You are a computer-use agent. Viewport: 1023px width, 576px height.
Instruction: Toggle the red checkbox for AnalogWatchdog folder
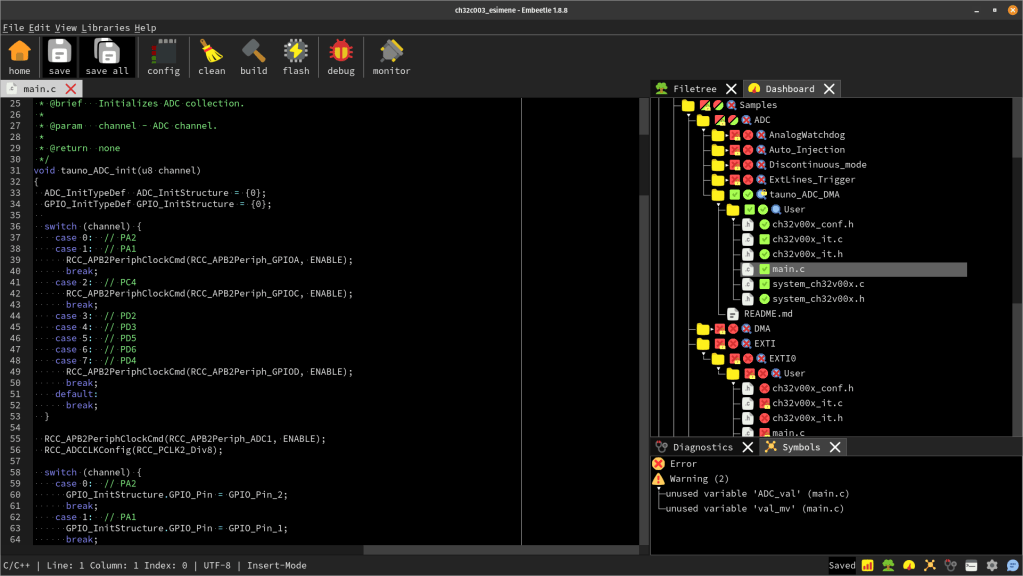coord(734,135)
